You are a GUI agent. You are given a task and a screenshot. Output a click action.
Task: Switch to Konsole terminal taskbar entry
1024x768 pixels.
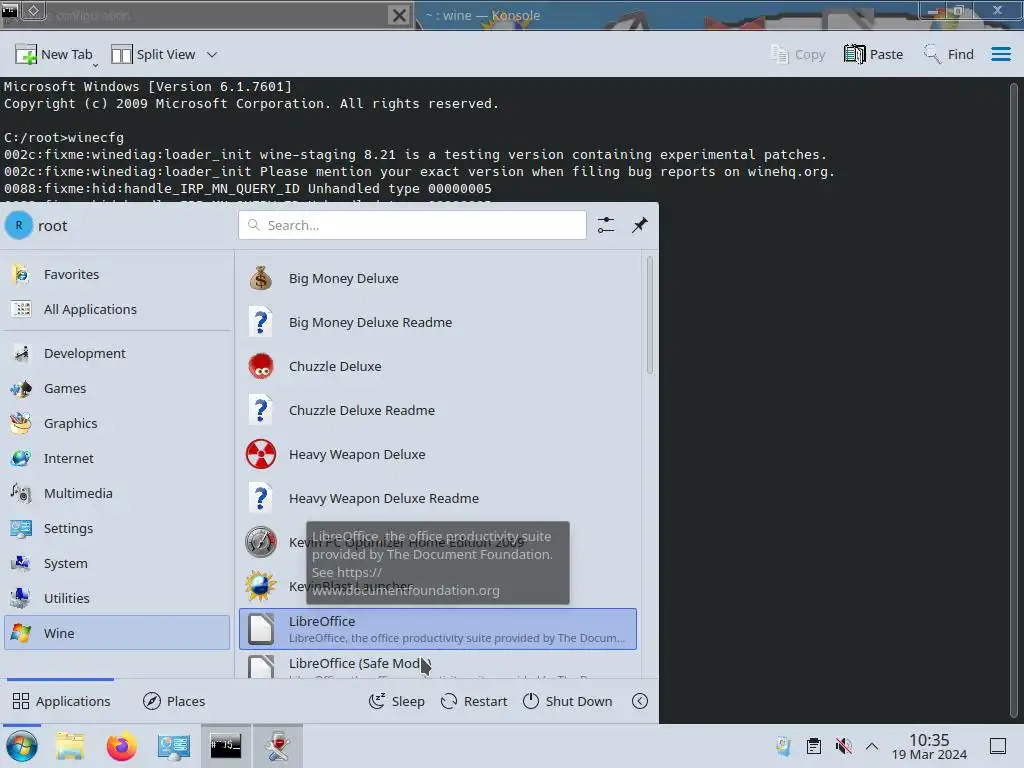tap(225, 746)
